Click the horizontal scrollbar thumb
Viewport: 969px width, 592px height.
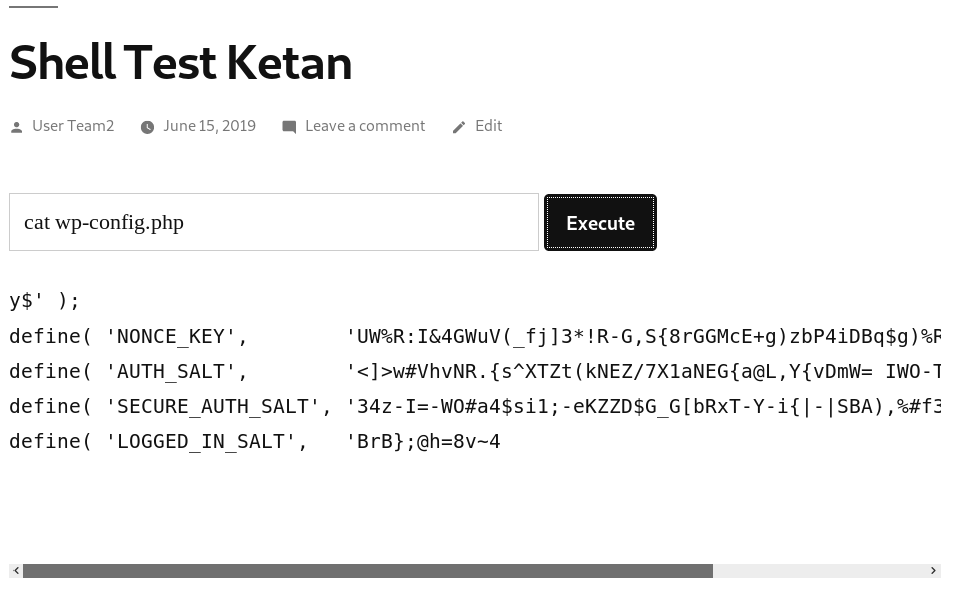point(368,570)
